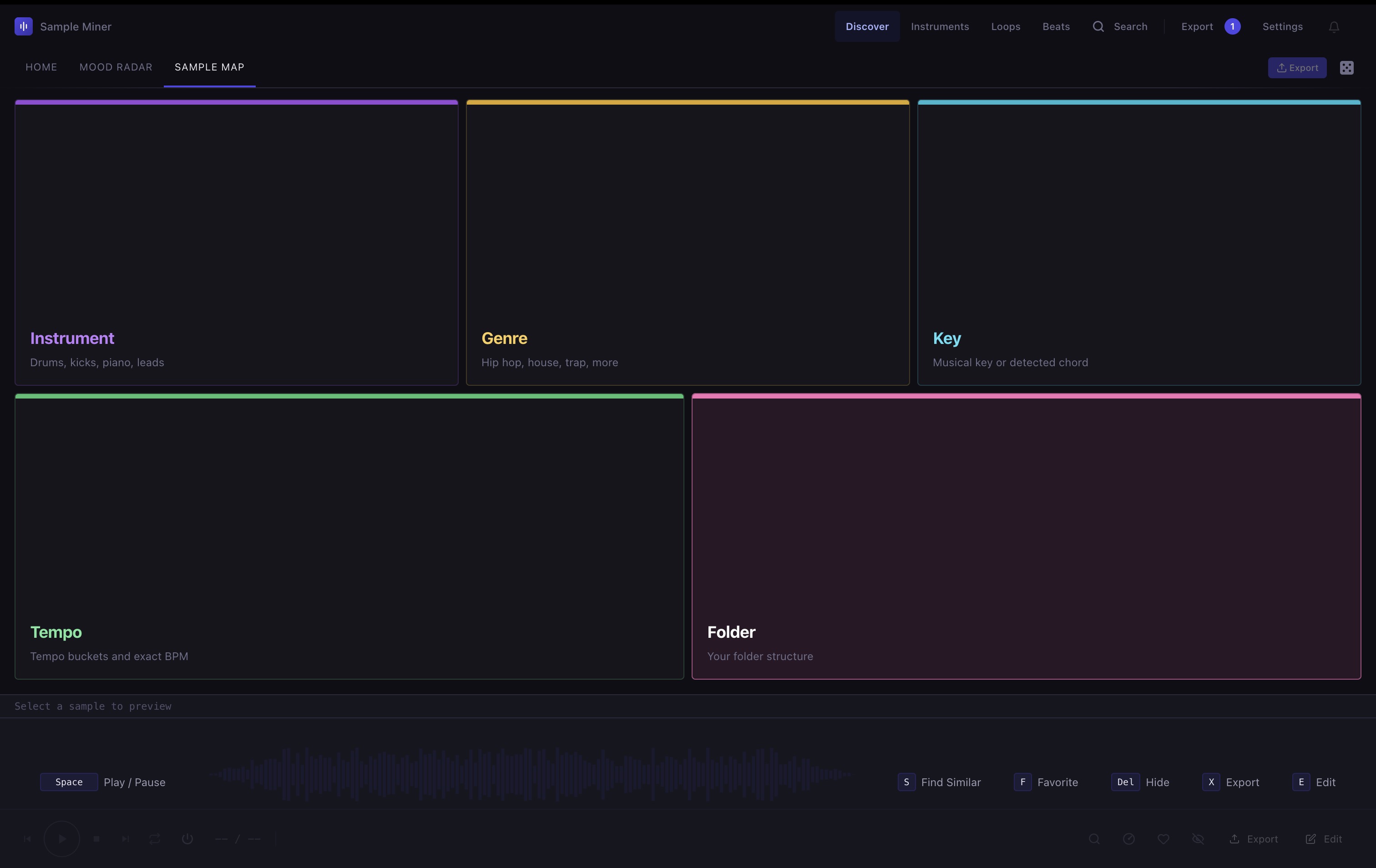Open the Folder map card
1376x868 pixels.
pos(1026,536)
